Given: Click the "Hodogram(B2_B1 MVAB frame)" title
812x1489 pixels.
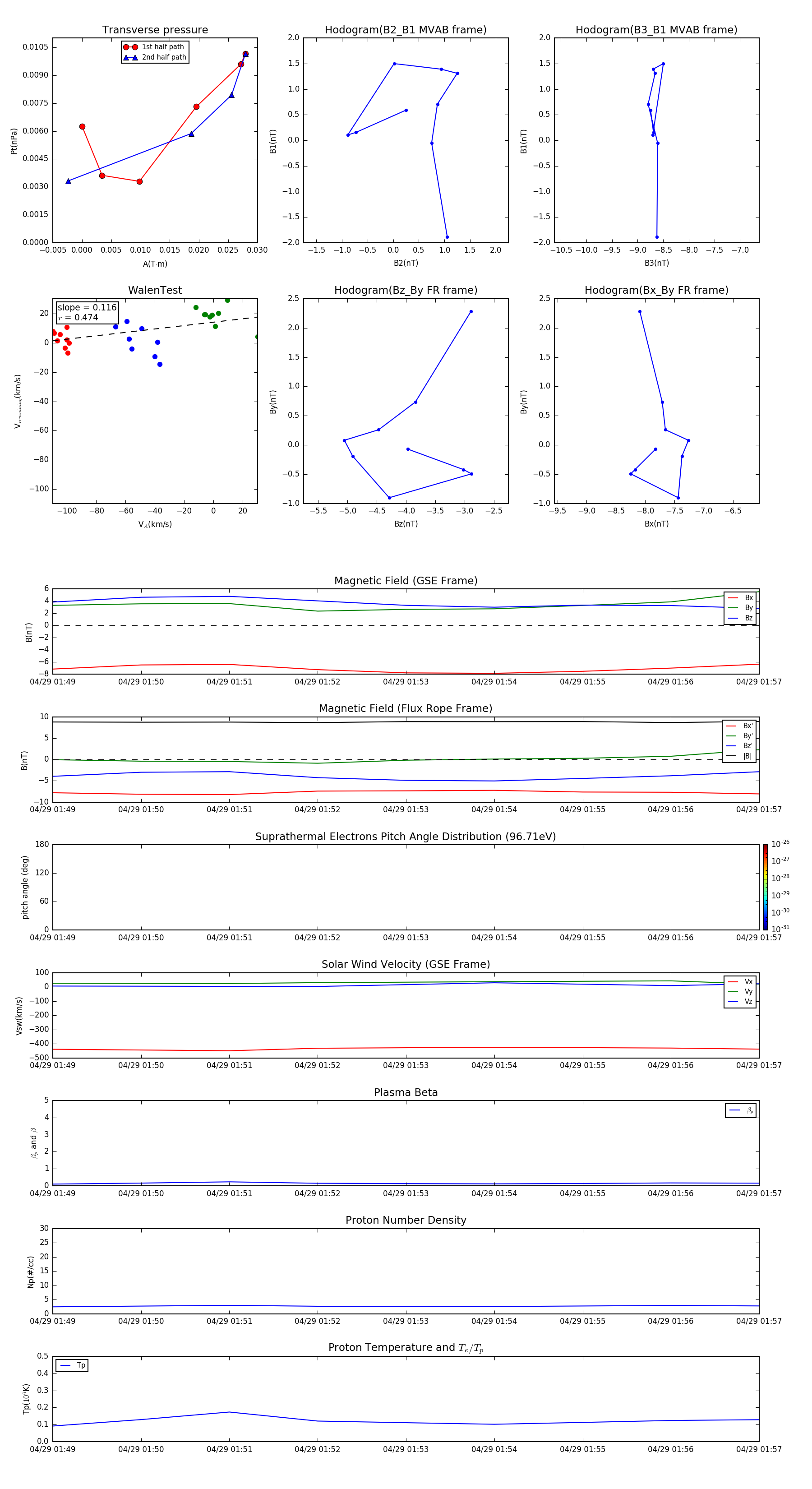Looking at the screenshot, I should (x=406, y=30).
